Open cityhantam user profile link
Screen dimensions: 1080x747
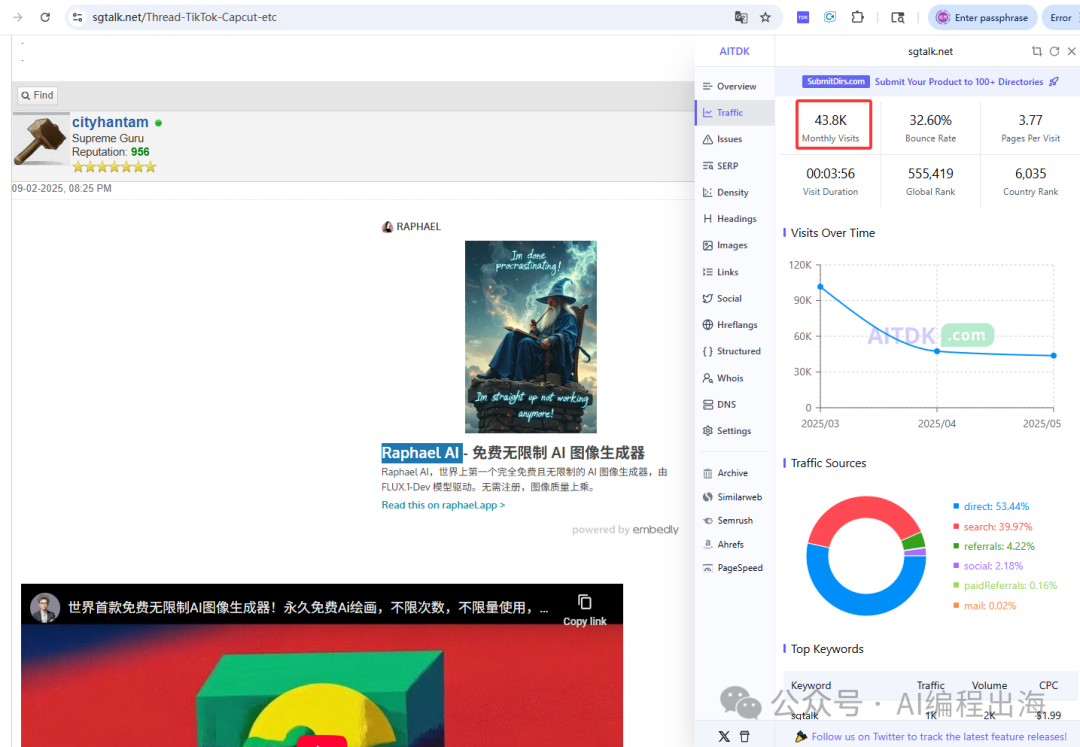tap(110, 122)
